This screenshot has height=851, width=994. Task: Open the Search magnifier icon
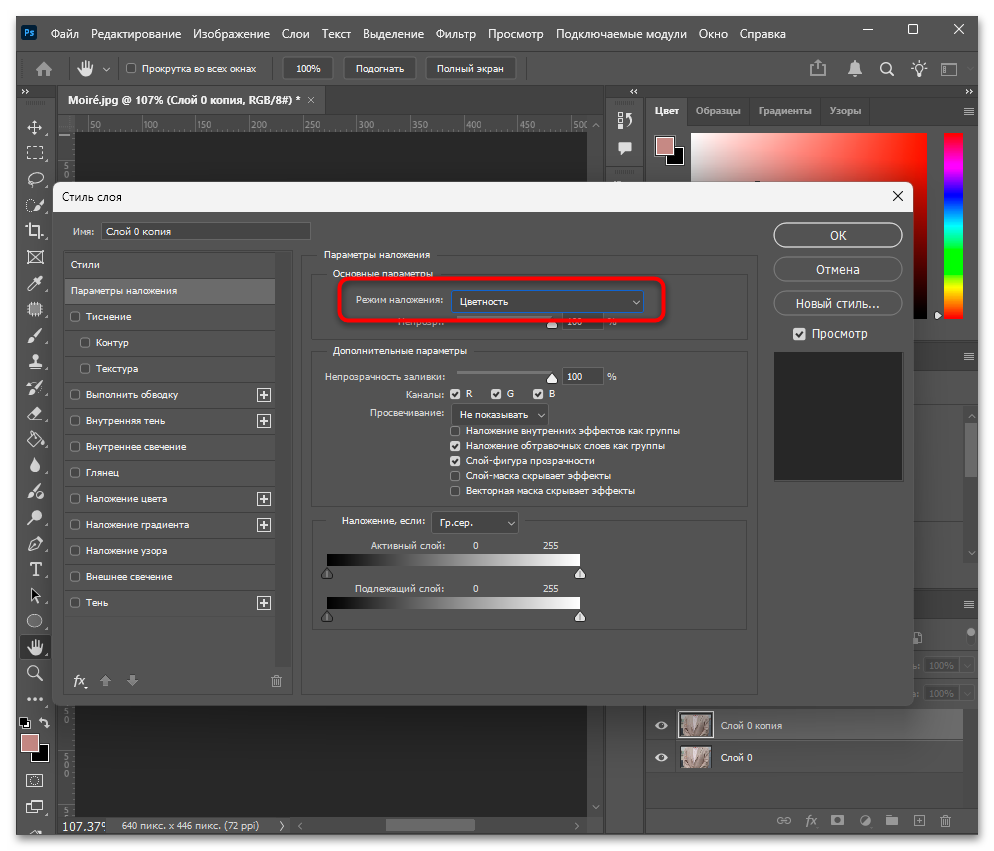click(x=887, y=68)
